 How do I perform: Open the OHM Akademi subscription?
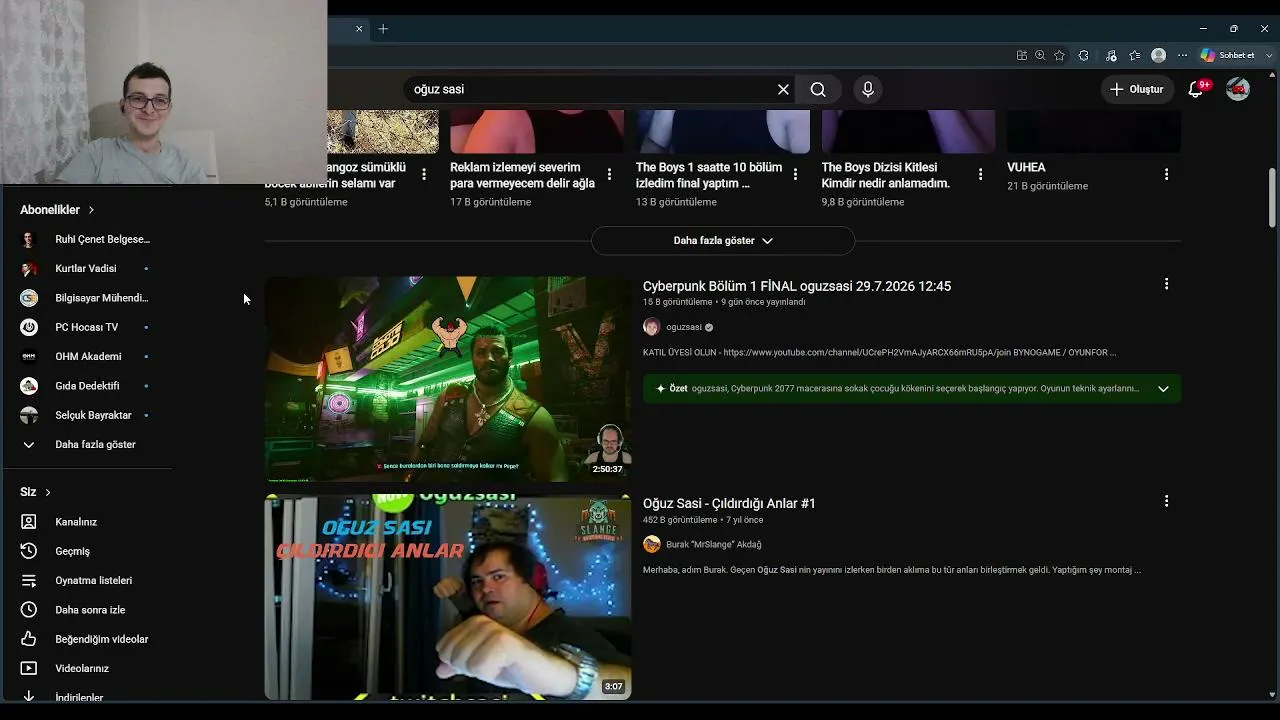tap(88, 356)
